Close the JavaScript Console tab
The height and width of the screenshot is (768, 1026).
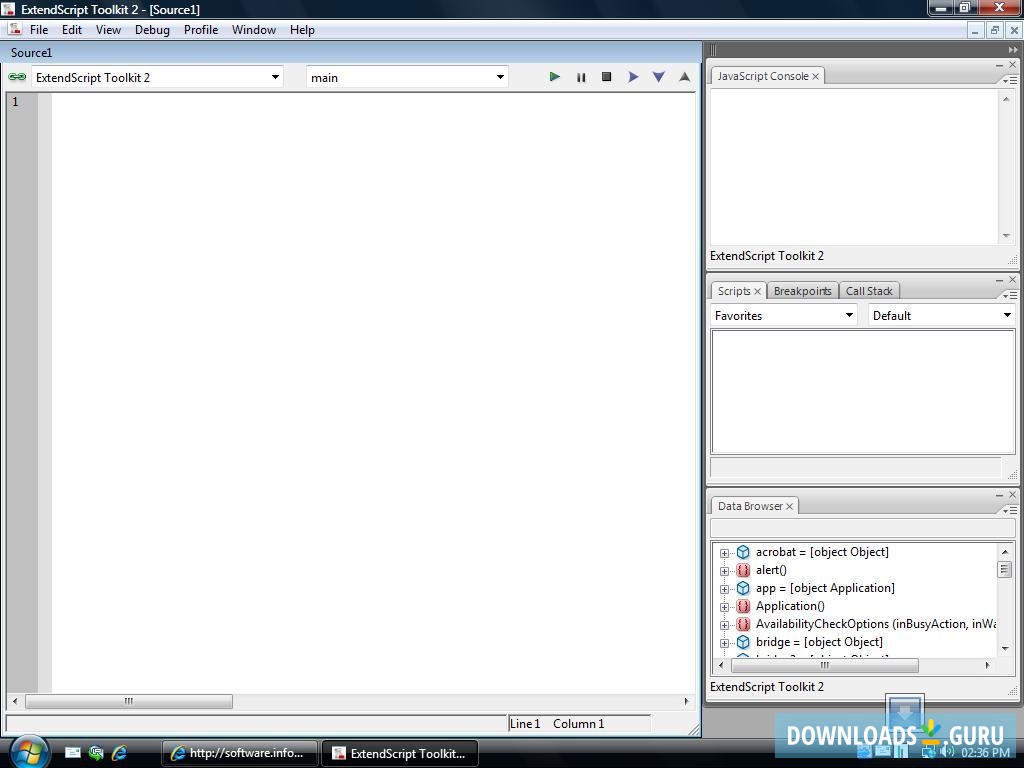pyautogui.click(x=816, y=77)
